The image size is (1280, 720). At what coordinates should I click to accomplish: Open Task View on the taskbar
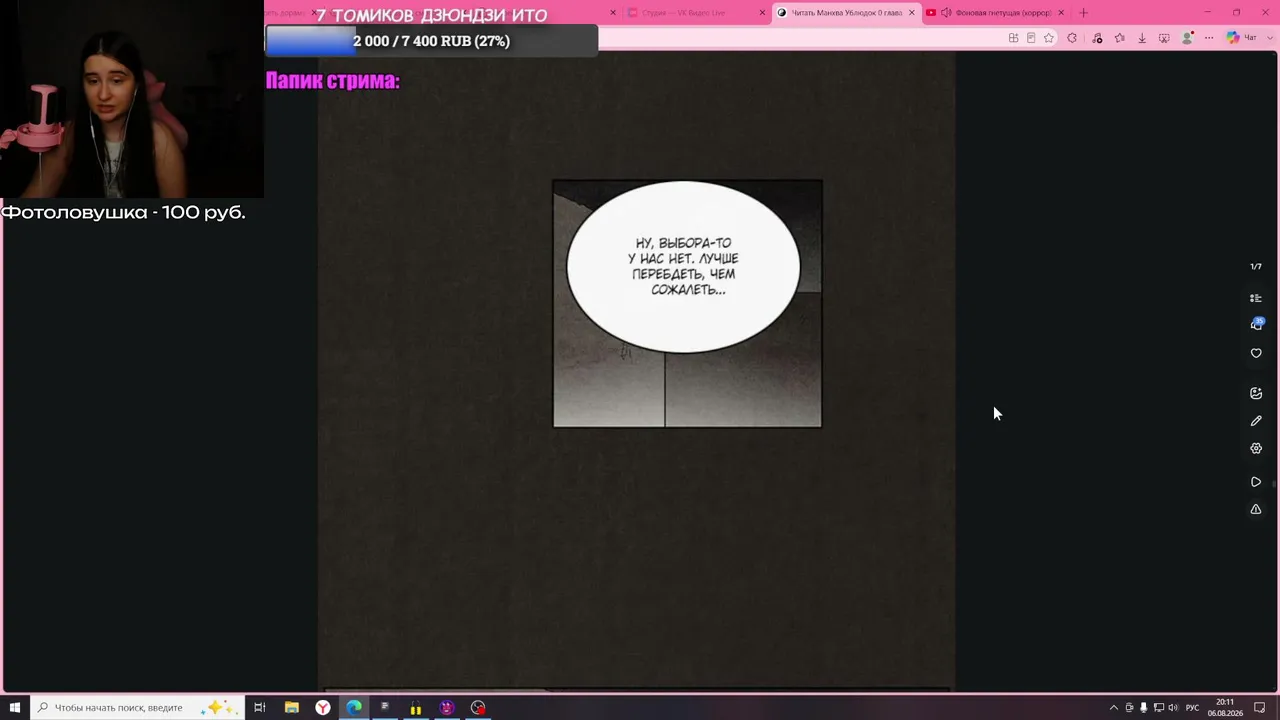[259, 707]
